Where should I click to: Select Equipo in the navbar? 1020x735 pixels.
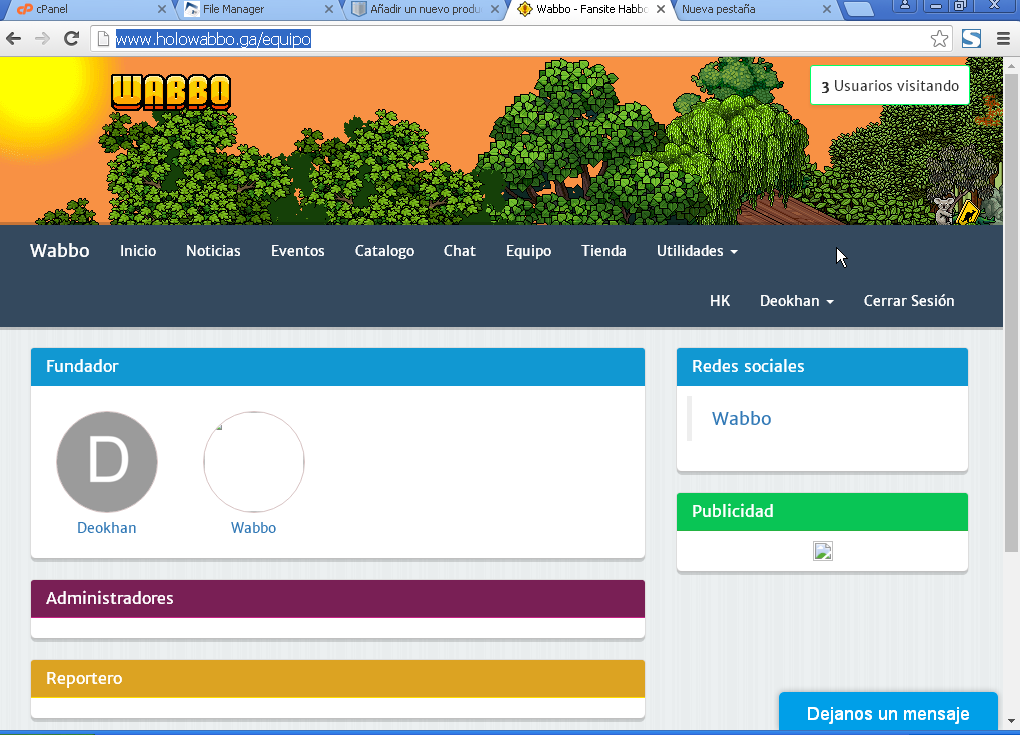528,250
